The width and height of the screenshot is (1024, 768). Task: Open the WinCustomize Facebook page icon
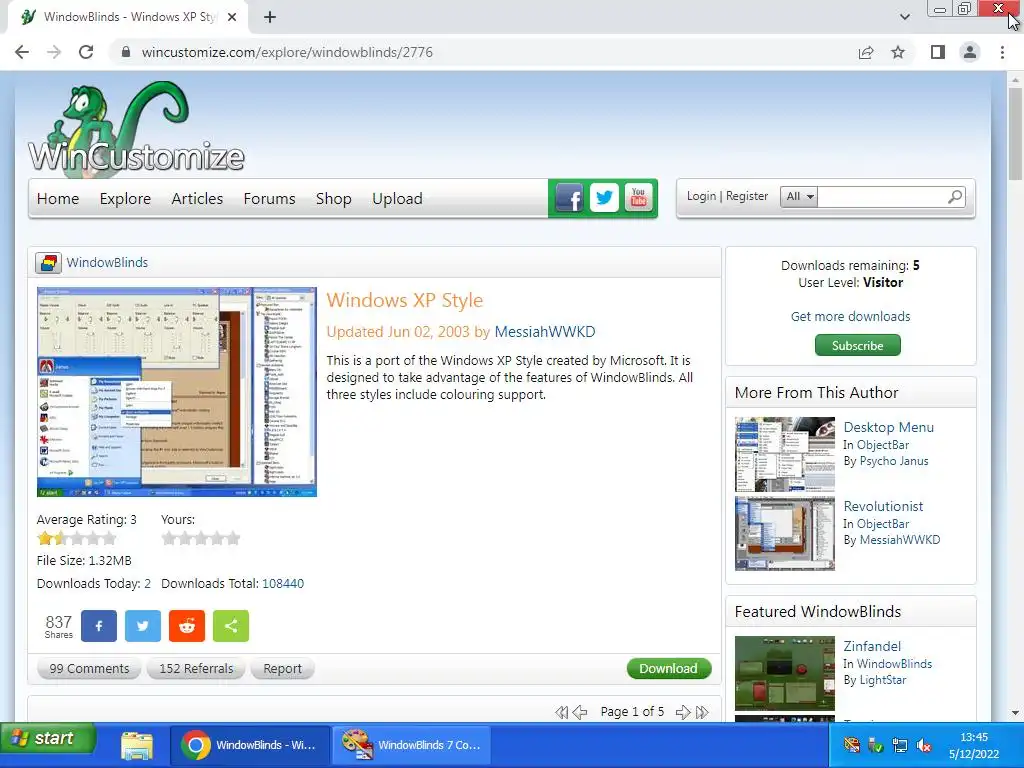point(569,198)
